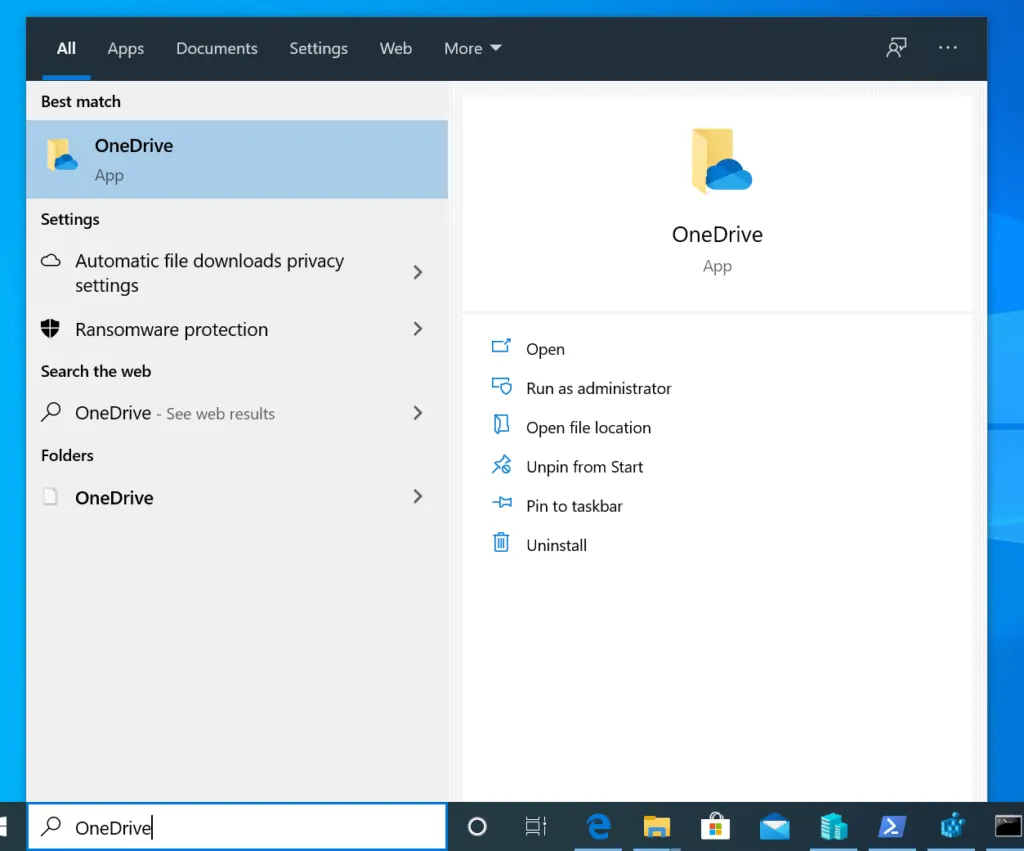Click Uninstall for OneDrive
1024x851 pixels.
(x=556, y=544)
